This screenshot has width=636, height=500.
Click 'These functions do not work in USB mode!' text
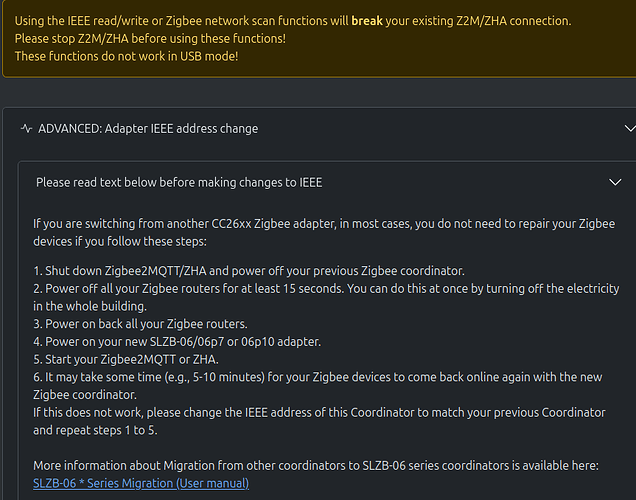click(126, 56)
